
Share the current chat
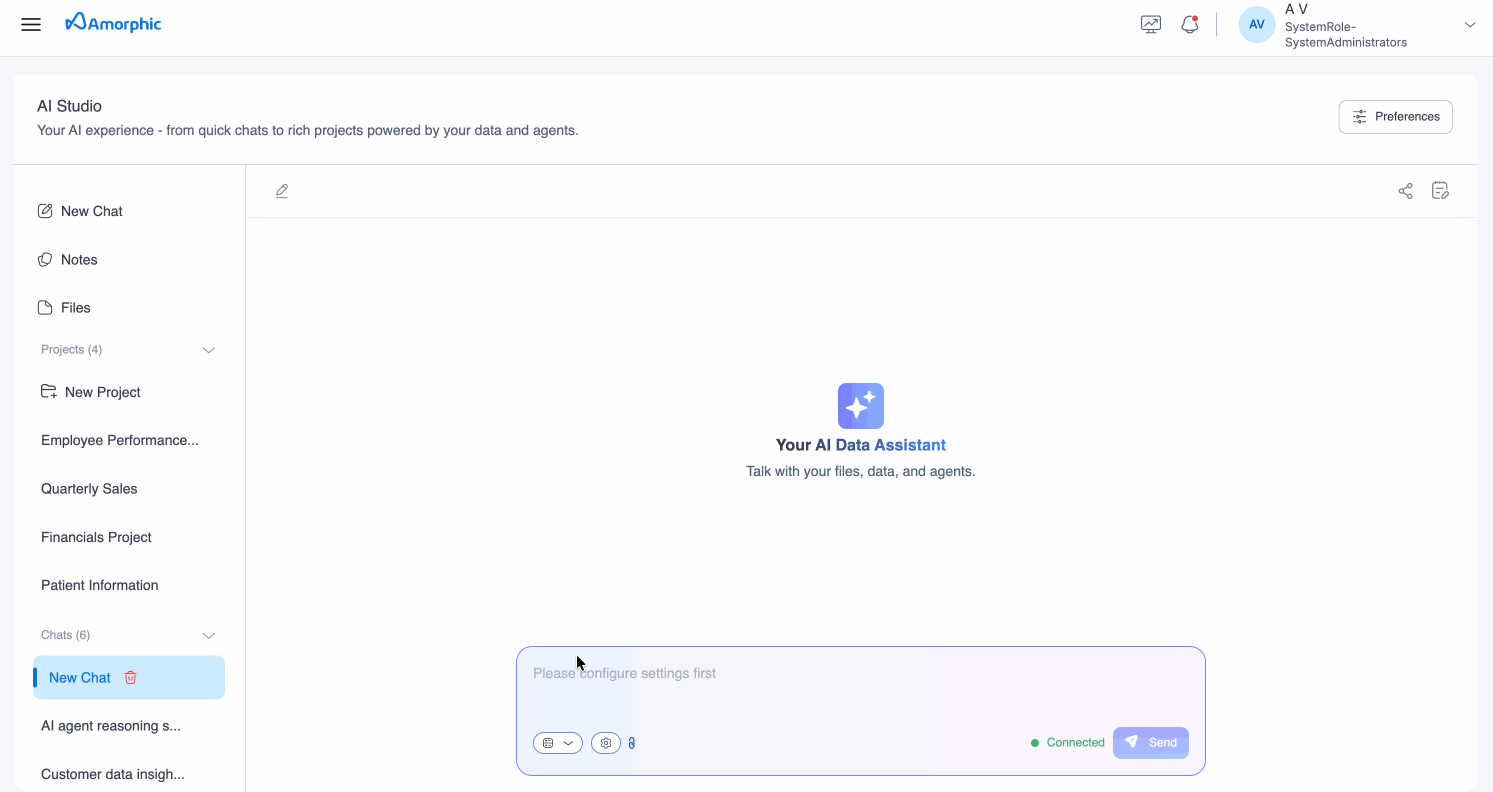coord(1405,190)
